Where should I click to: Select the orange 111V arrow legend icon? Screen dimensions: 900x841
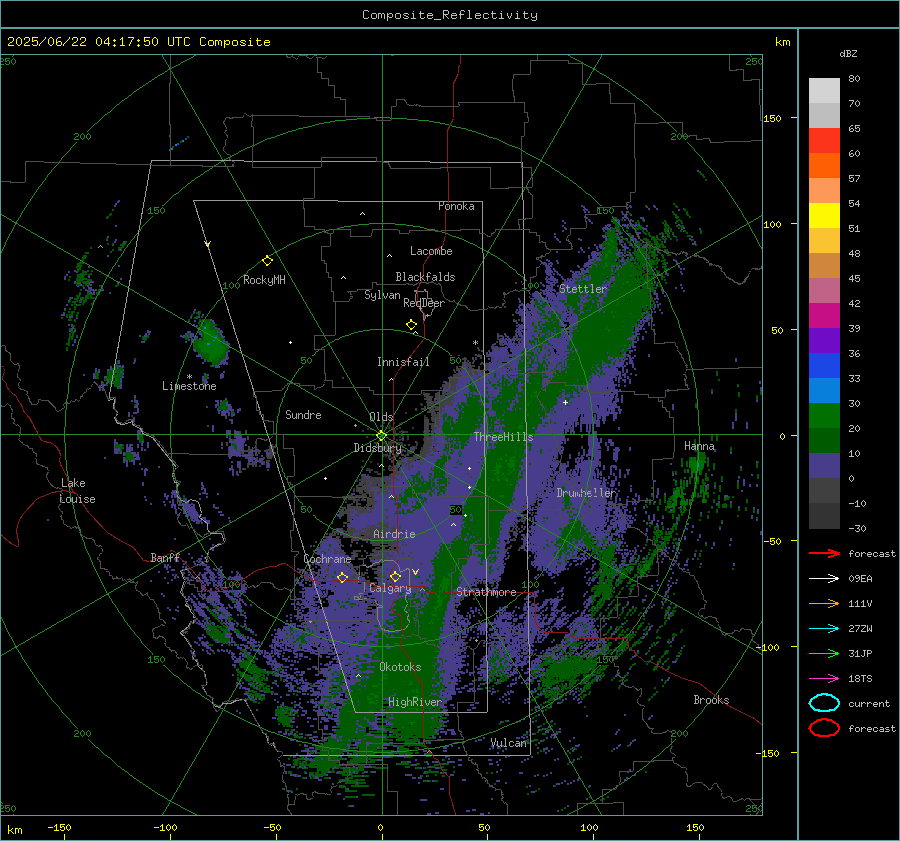click(824, 603)
